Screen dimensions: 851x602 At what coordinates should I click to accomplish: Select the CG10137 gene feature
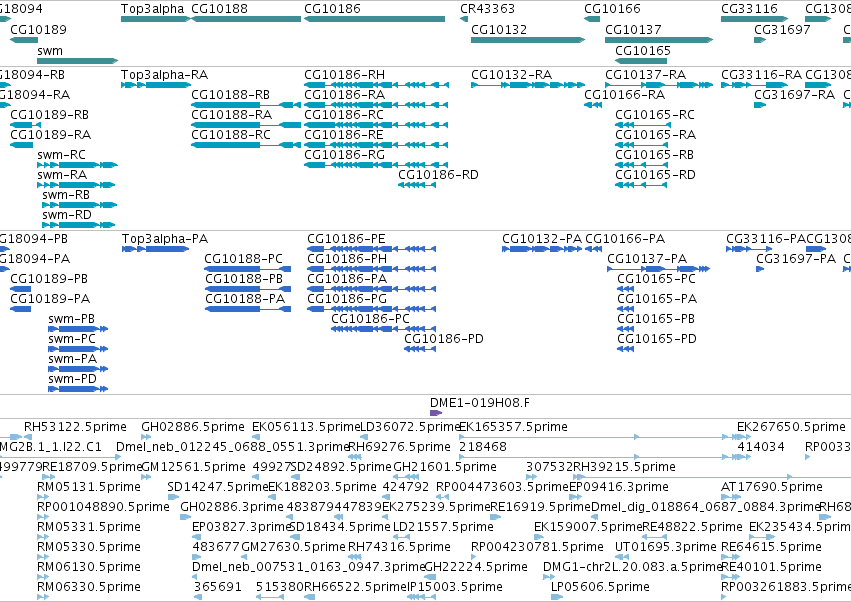tap(659, 40)
